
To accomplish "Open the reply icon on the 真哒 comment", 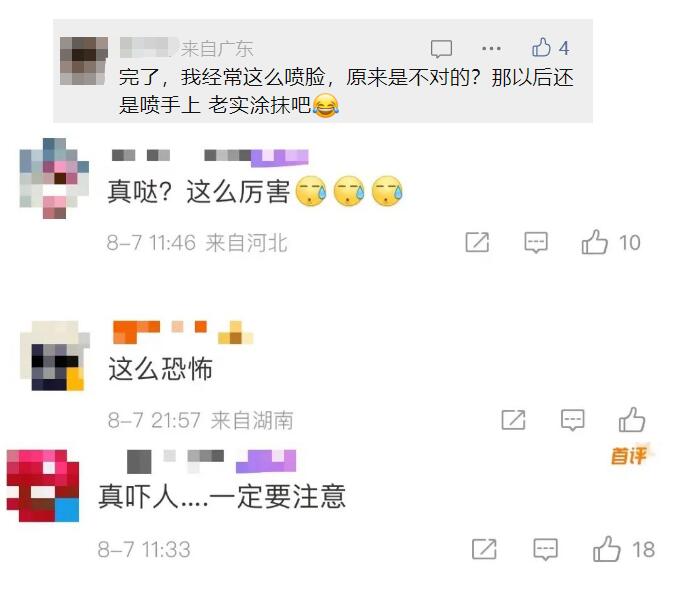I will click(536, 242).
